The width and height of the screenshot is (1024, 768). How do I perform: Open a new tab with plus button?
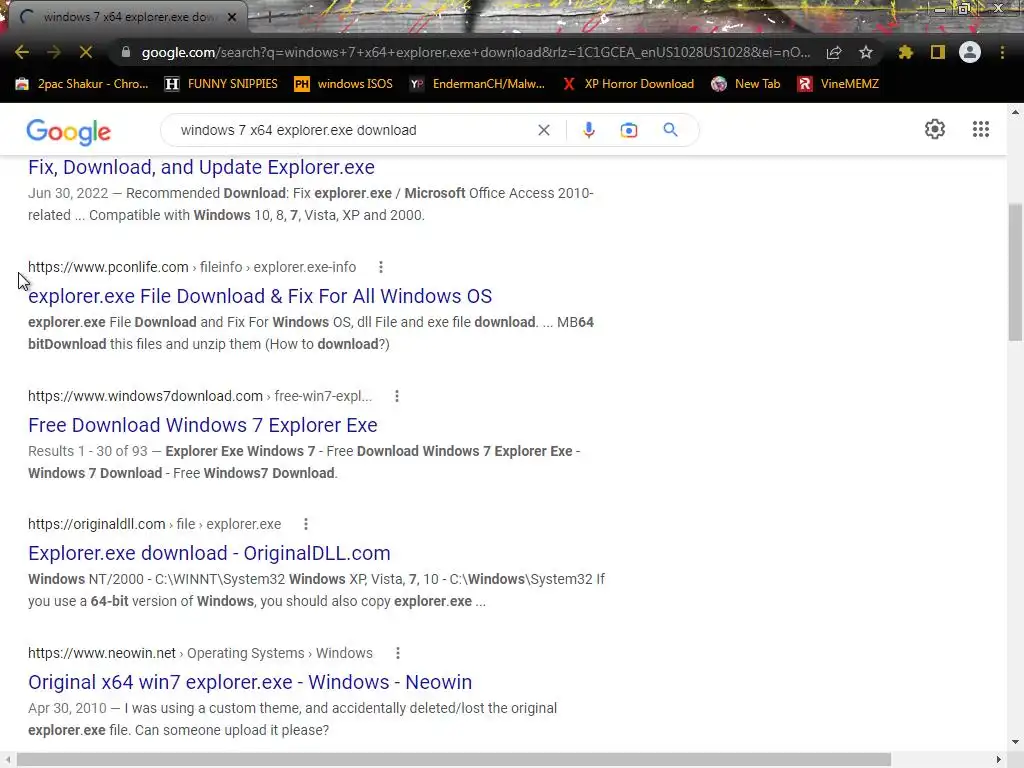click(269, 18)
